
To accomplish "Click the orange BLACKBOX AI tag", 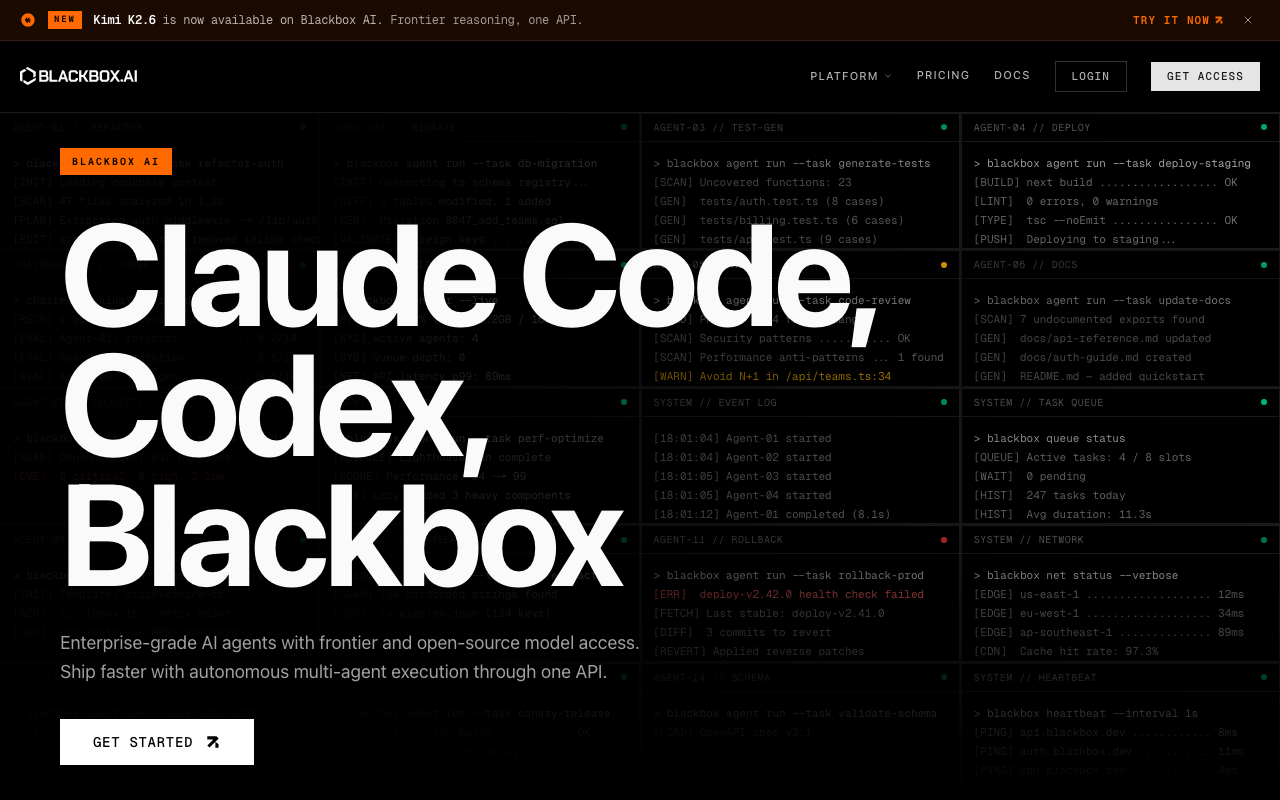I will pyautogui.click(x=116, y=161).
